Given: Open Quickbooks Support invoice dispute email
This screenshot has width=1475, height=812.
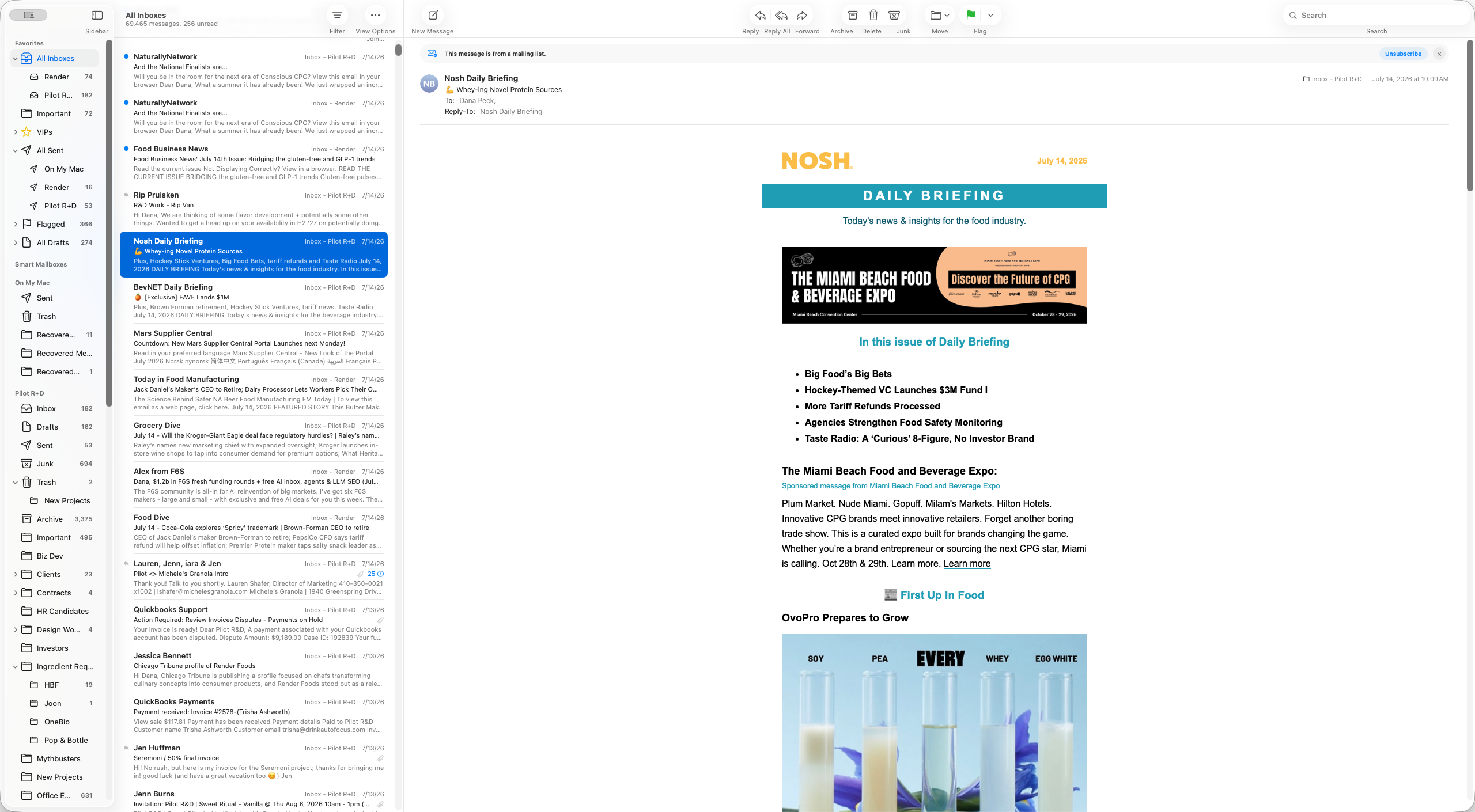Looking at the screenshot, I should (x=254, y=623).
